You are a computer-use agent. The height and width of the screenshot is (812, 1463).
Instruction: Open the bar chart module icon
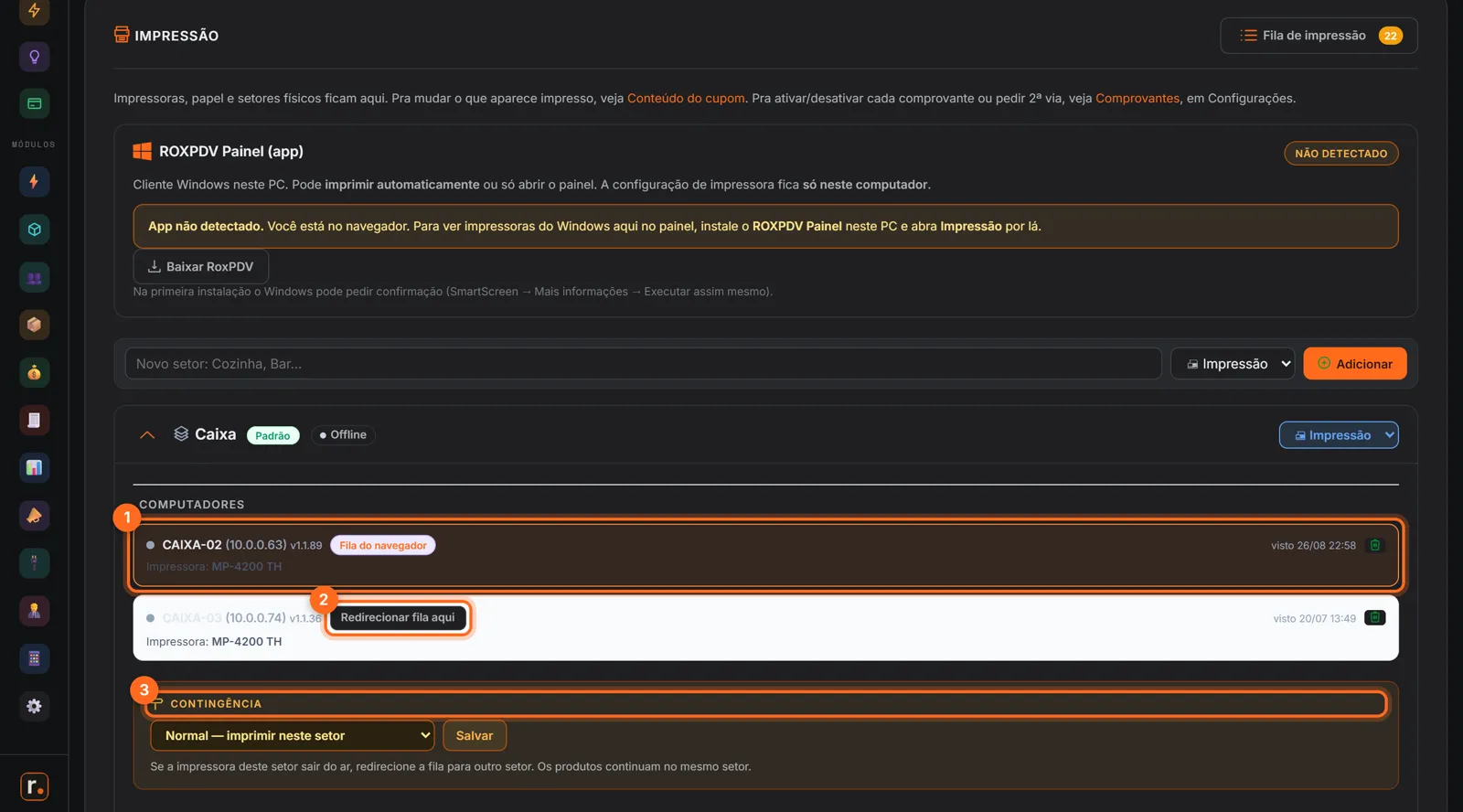tap(34, 467)
